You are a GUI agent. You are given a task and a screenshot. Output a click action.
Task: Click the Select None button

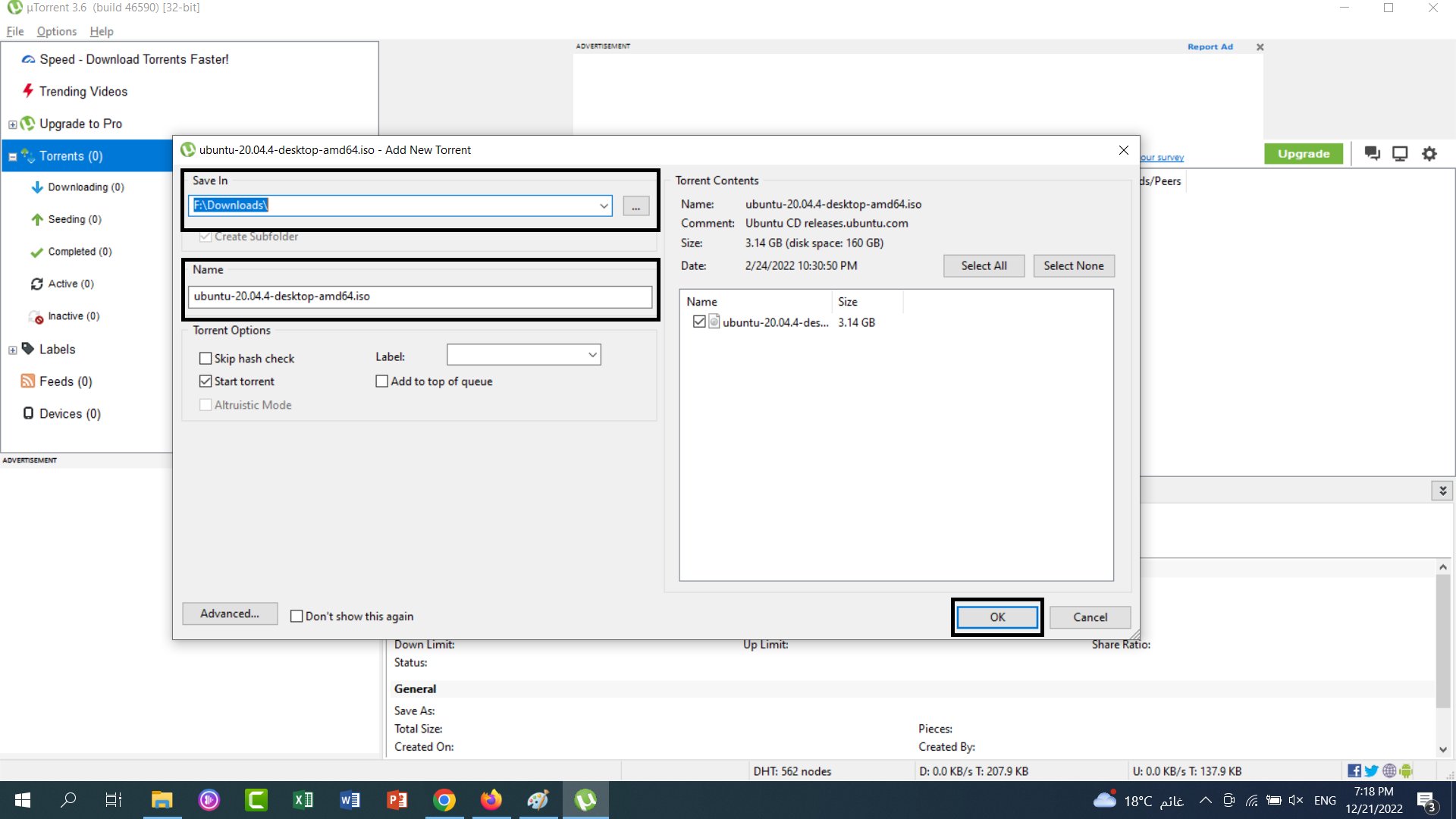[x=1074, y=265]
